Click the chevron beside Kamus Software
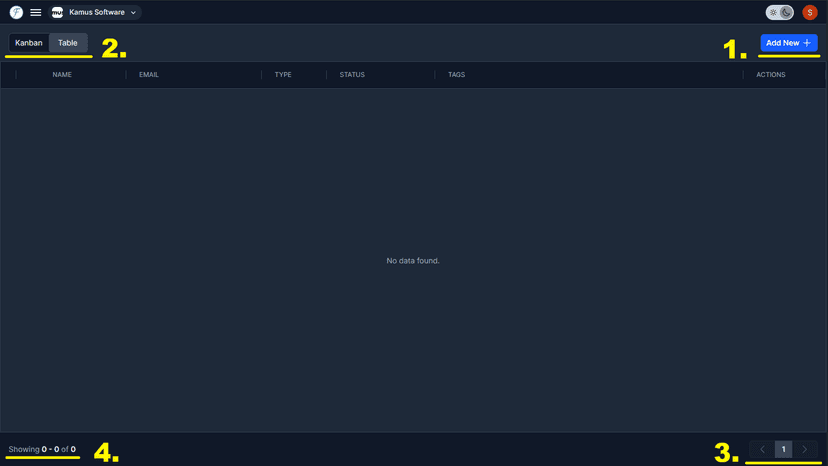The image size is (828, 466). coord(133,13)
